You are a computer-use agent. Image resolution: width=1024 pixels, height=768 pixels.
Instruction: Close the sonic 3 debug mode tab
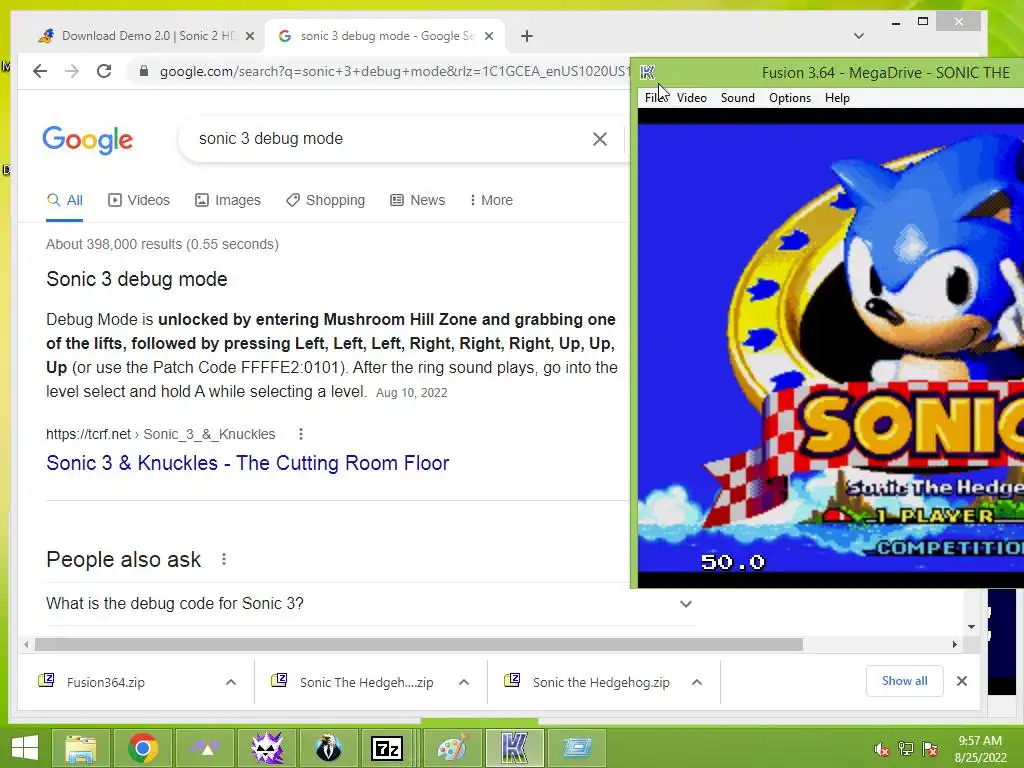pos(488,36)
